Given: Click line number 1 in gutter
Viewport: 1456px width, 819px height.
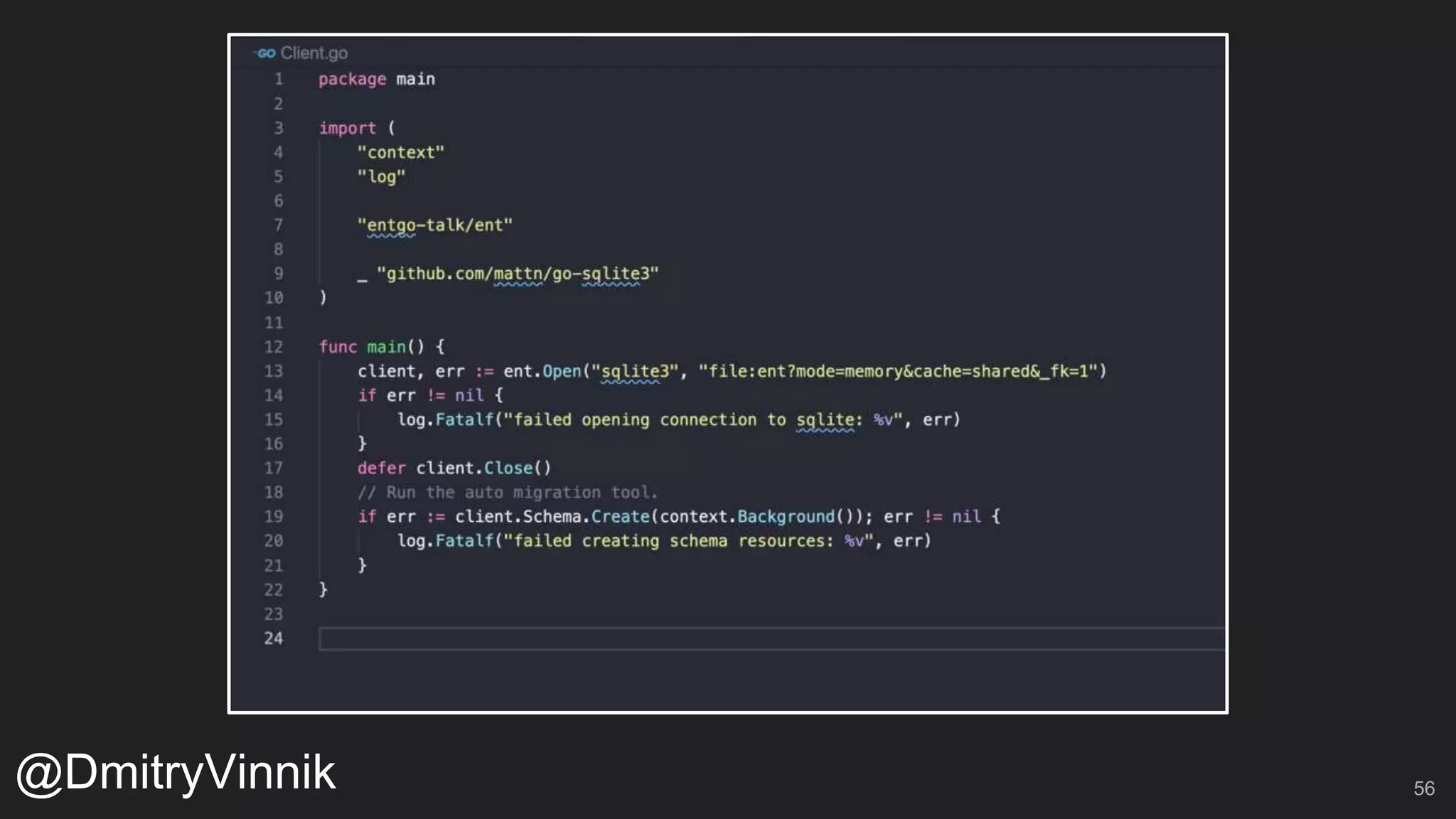Looking at the screenshot, I should (279, 80).
